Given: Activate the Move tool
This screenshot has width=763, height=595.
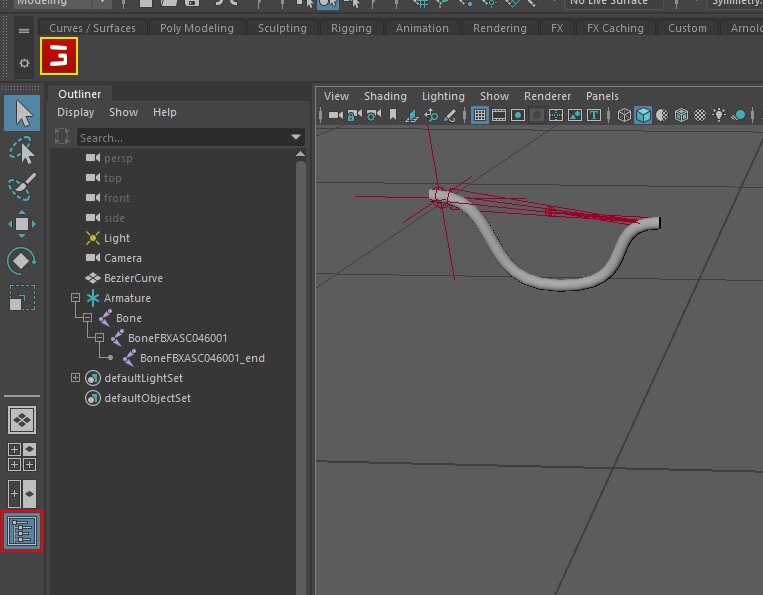Looking at the screenshot, I should 22,224.
